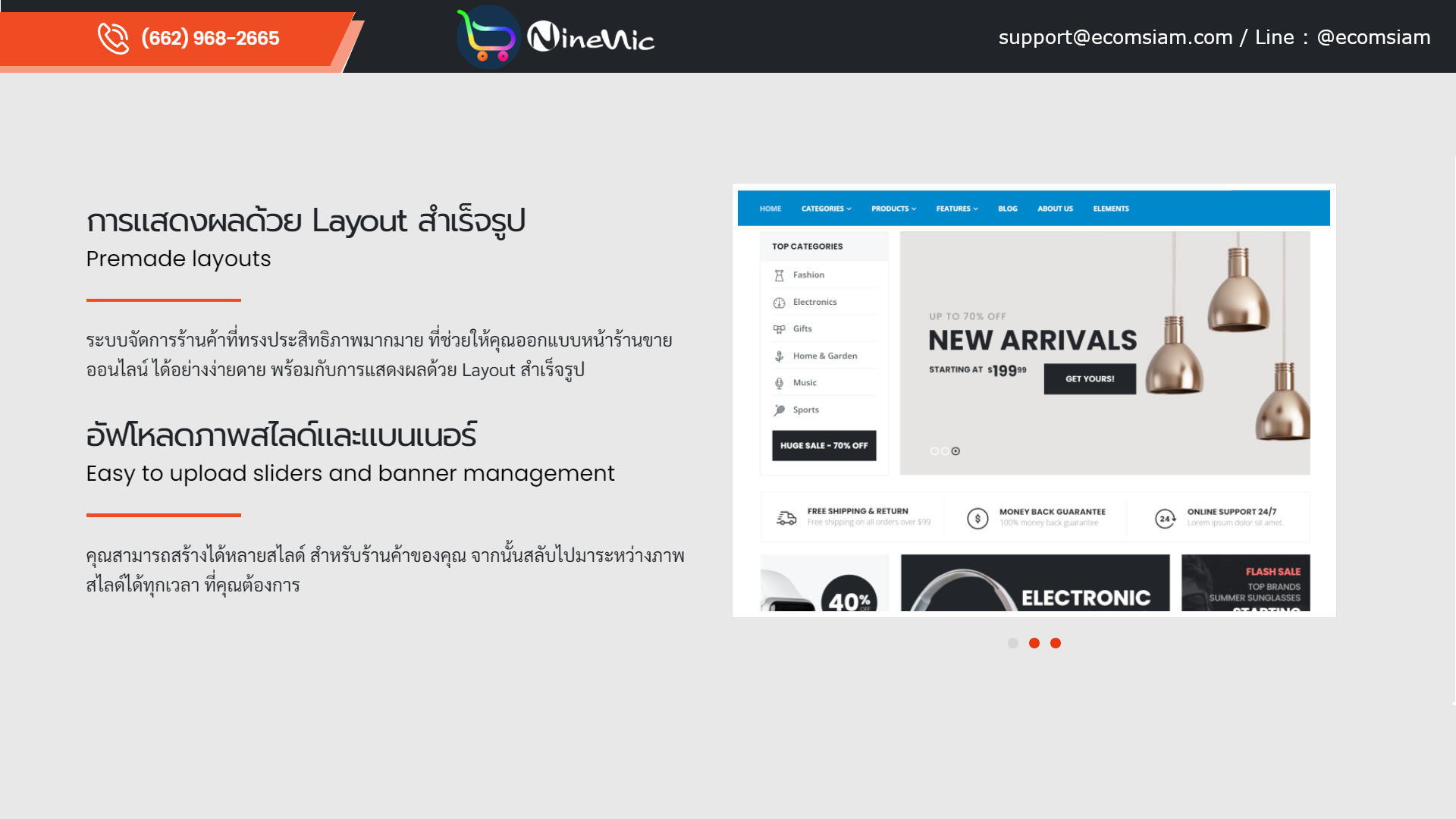Click the GET YOURS button
This screenshot has height=819, width=1456.
(x=1088, y=378)
